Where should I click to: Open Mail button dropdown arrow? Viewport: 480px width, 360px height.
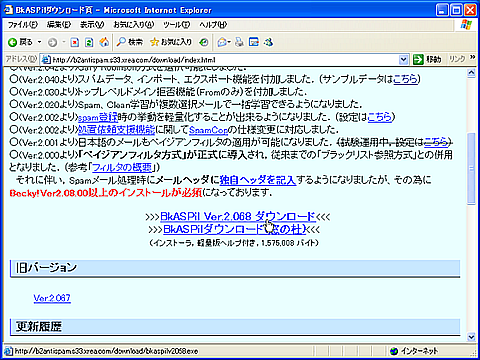[x=229, y=42]
